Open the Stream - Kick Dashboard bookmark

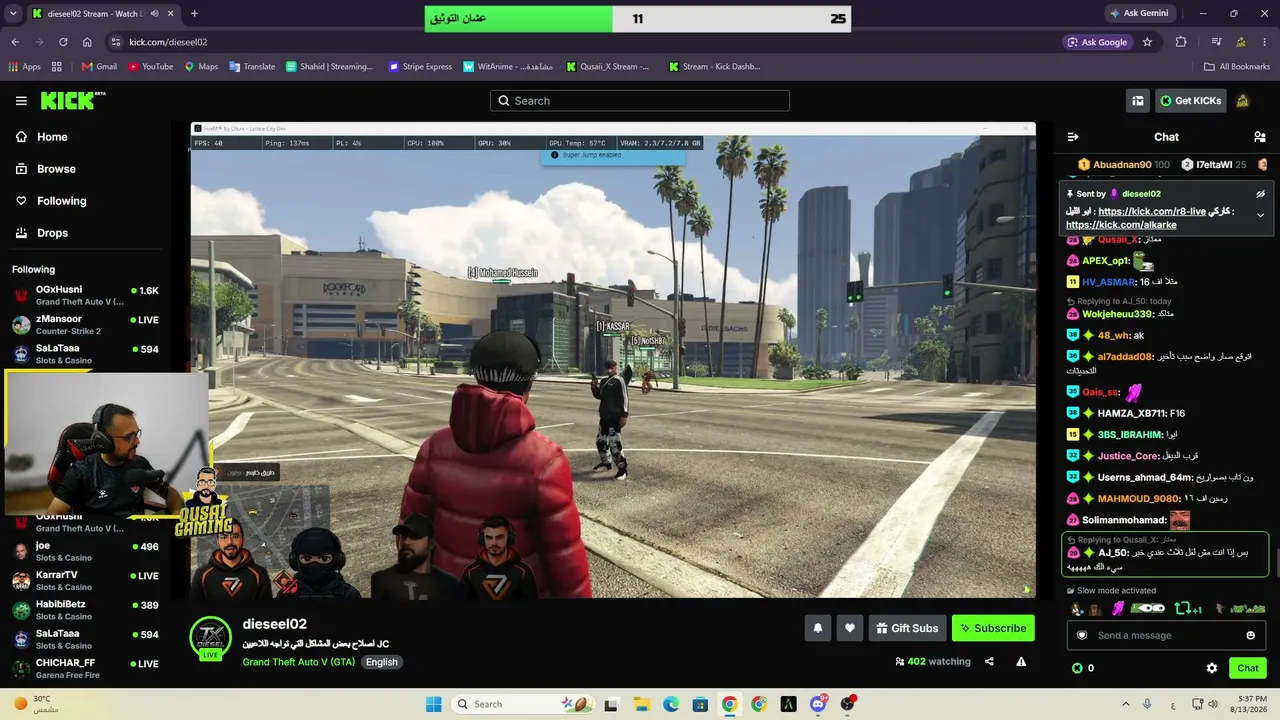pyautogui.click(x=714, y=67)
